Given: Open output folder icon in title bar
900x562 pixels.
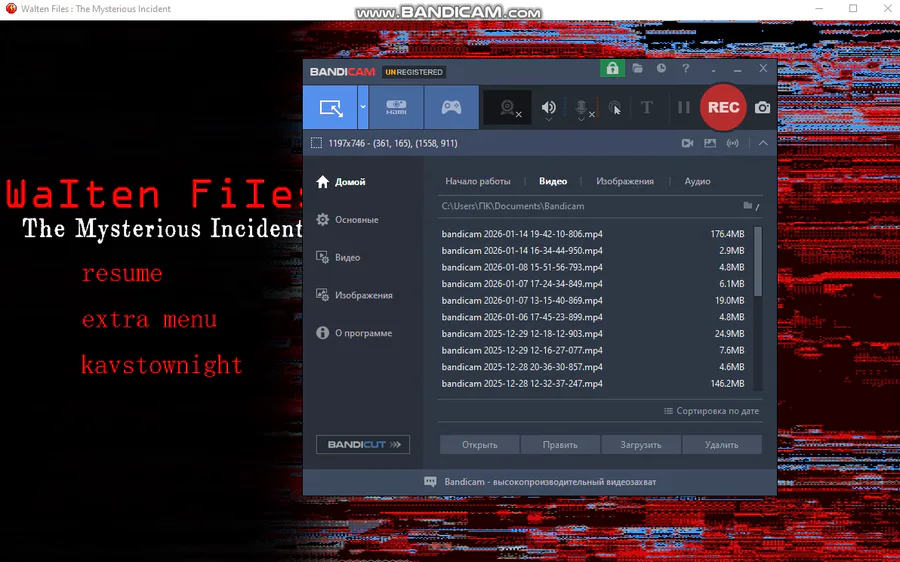Looking at the screenshot, I should coord(637,68).
